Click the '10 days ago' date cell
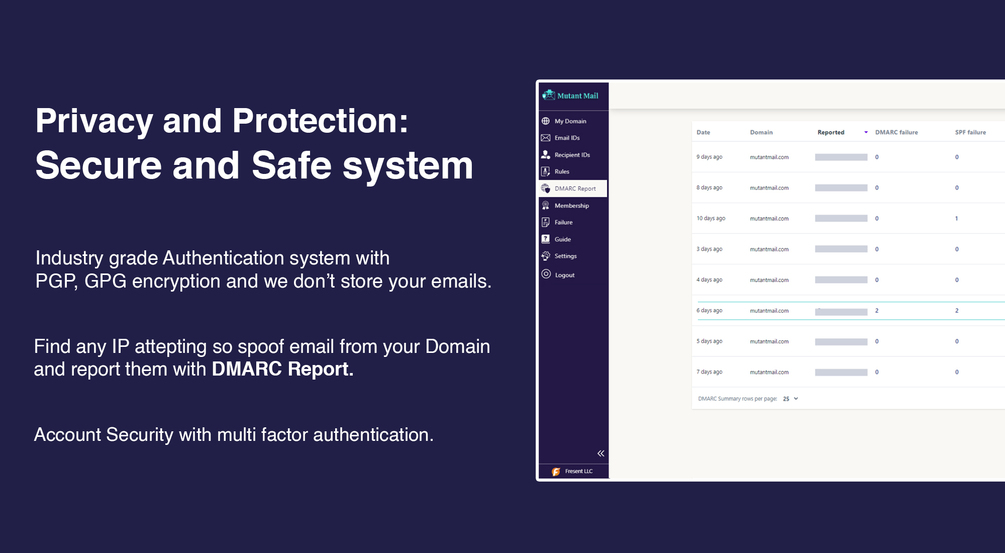The width and height of the screenshot is (1005, 553). [x=711, y=219]
